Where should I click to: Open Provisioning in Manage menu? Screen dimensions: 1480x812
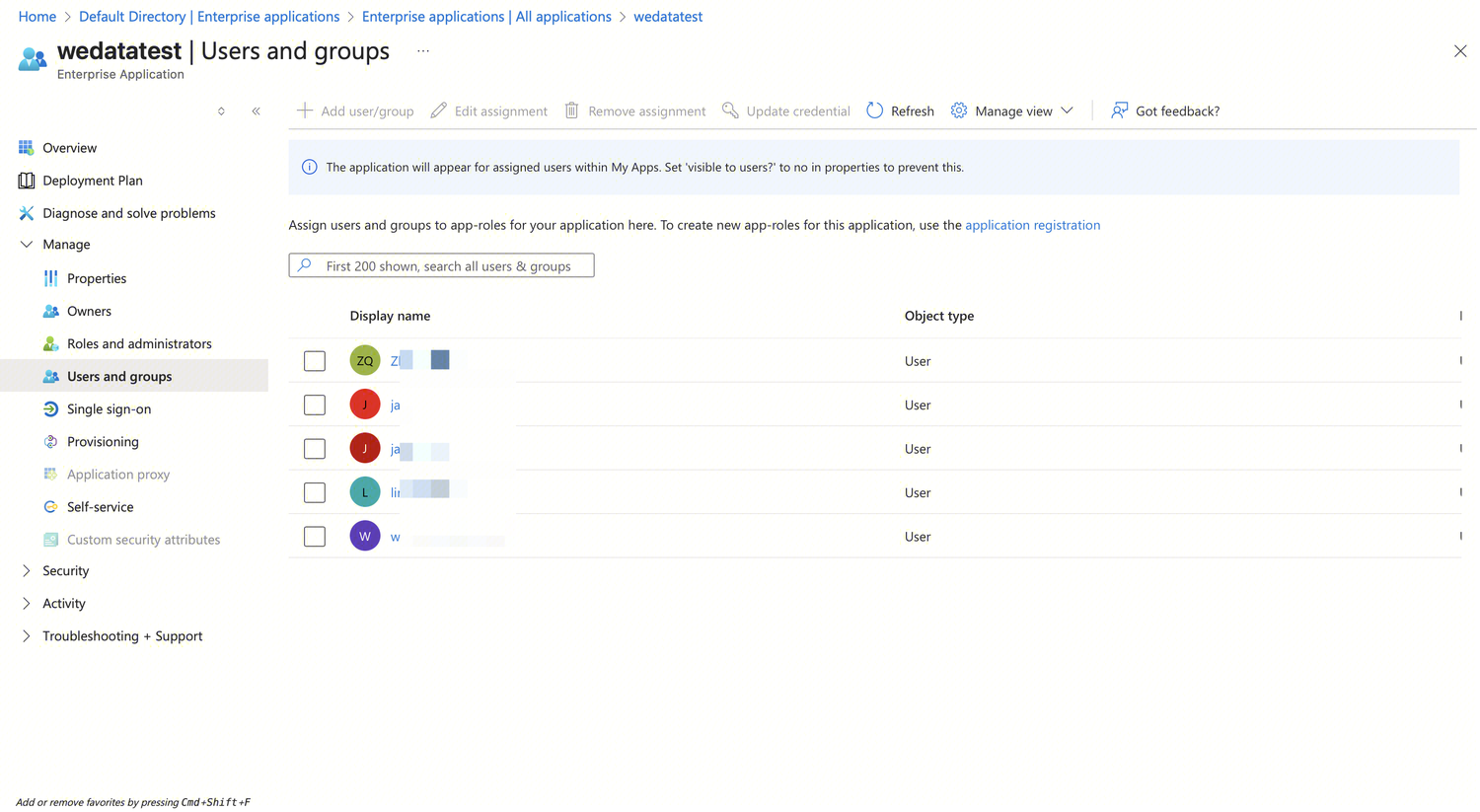point(103,441)
